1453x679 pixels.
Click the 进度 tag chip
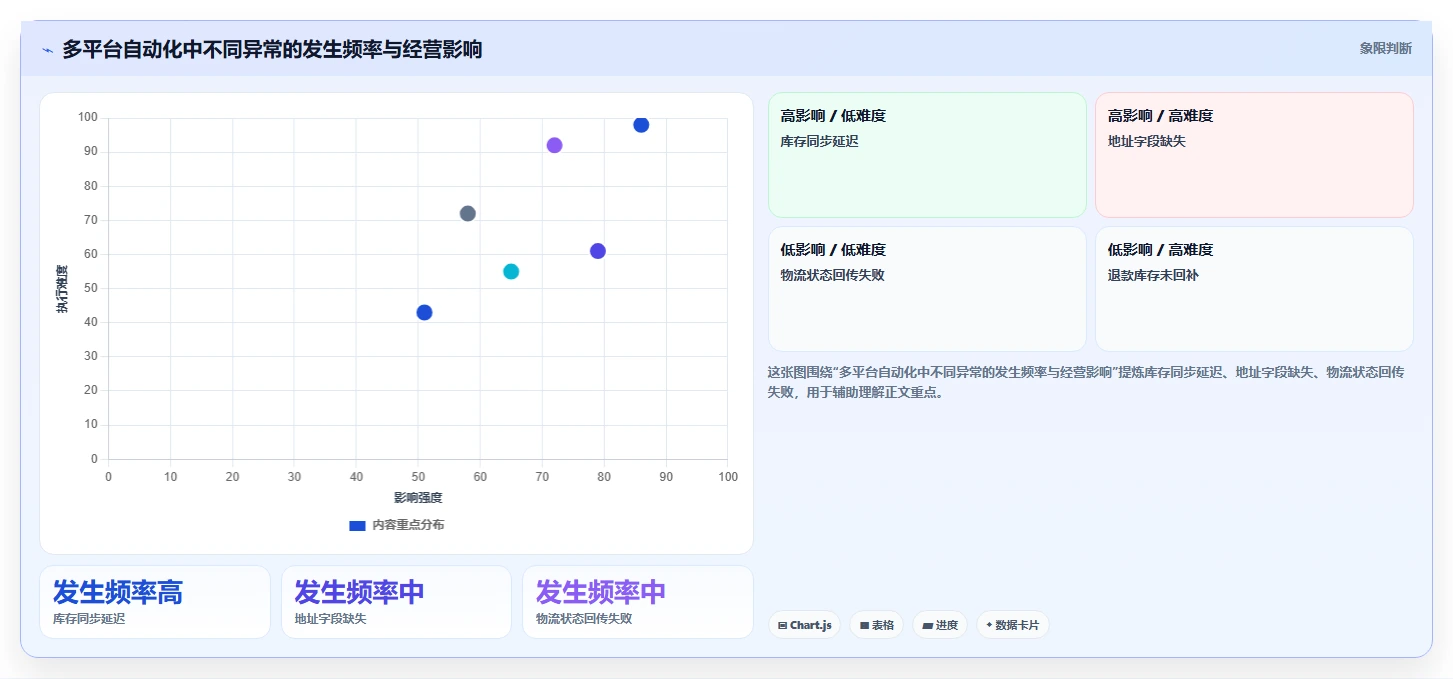click(940, 625)
